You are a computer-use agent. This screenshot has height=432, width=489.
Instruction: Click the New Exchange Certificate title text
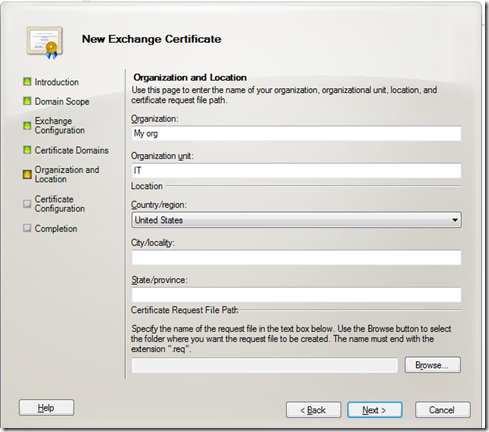[x=152, y=39]
